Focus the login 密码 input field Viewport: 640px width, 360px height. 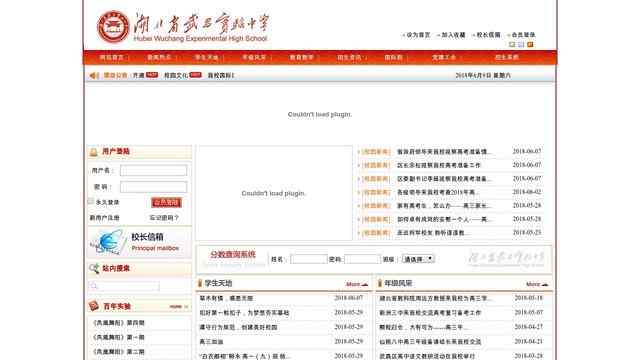153,187
